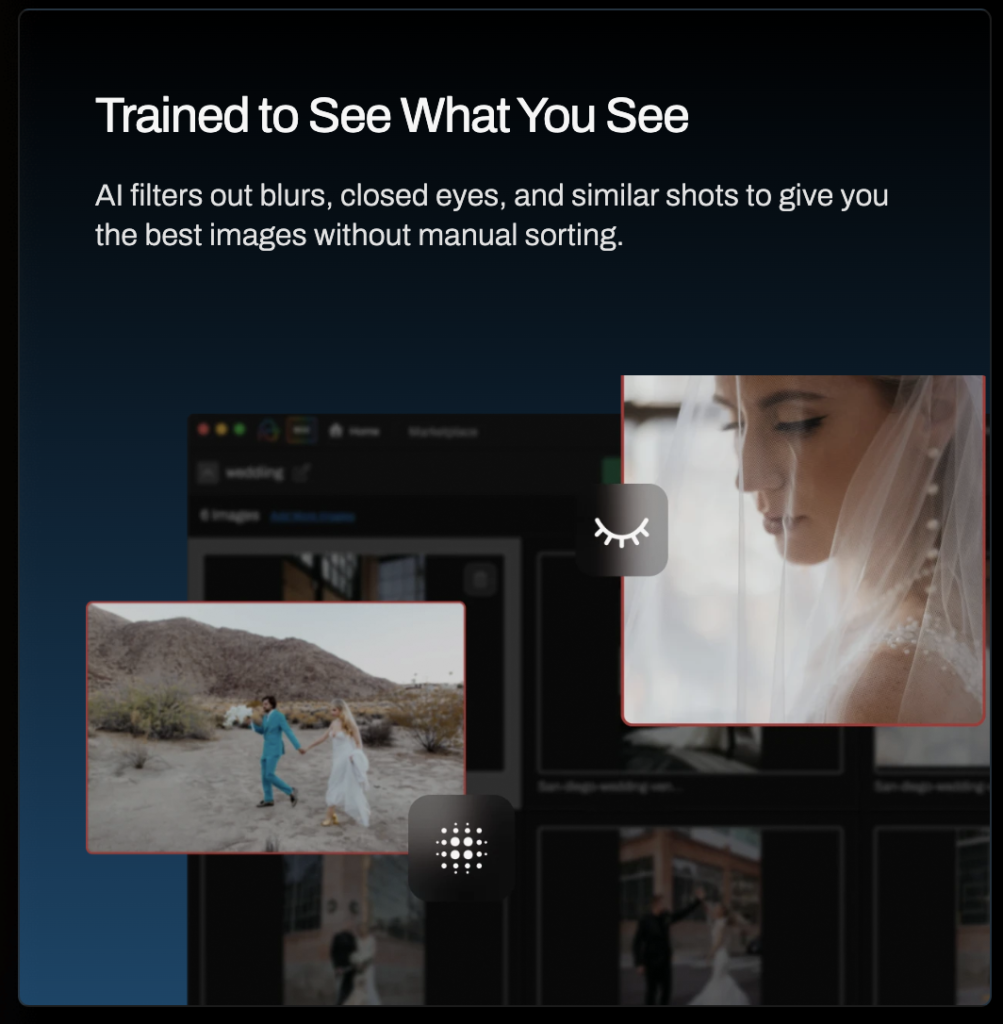Open the desert couple holding hands photo
Image resolution: width=1003 pixels, height=1024 pixels.
[x=276, y=728]
